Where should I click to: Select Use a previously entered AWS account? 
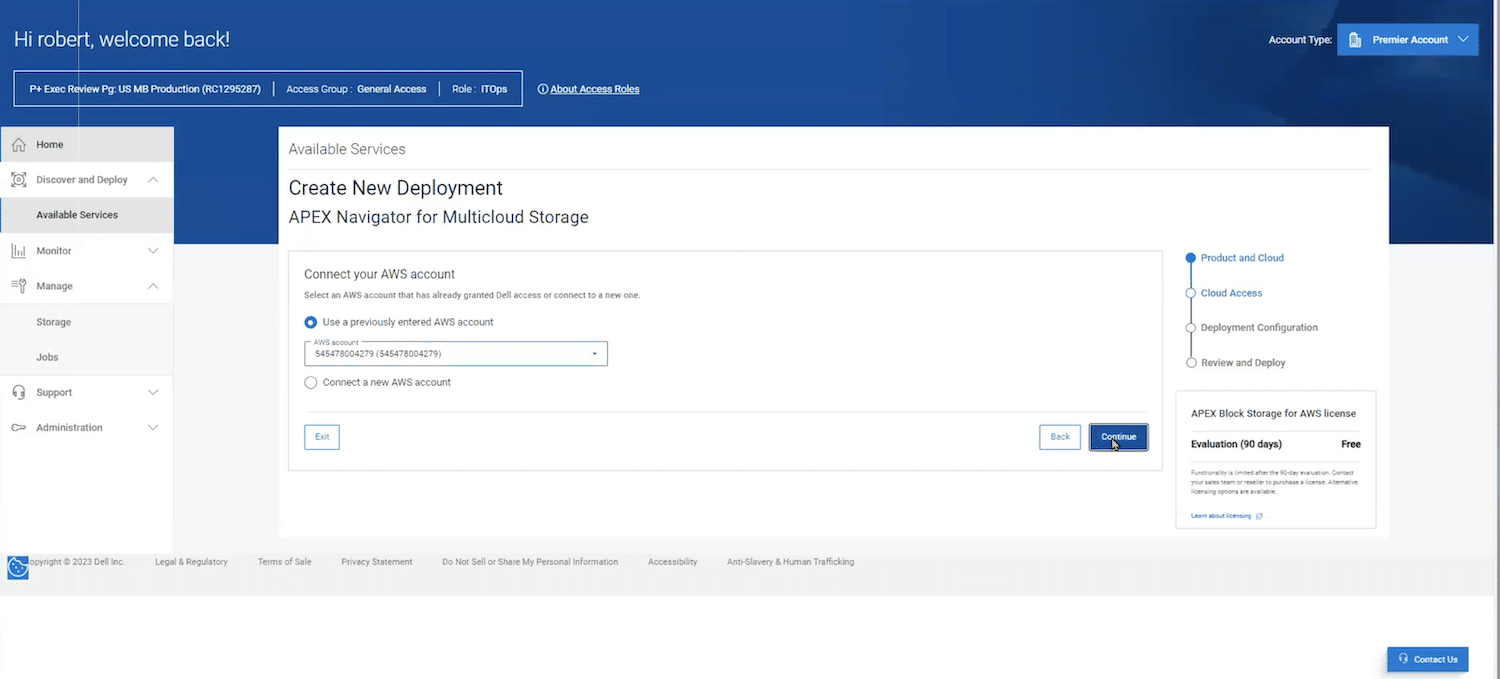click(311, 322)
